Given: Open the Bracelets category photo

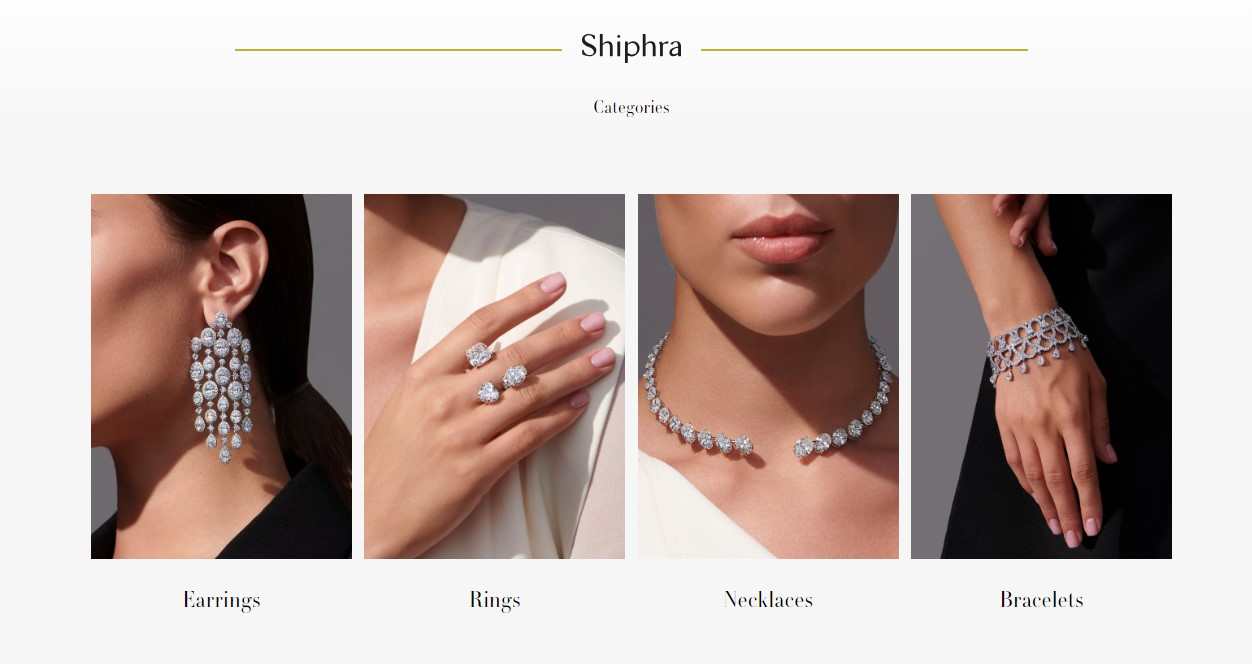Looking at the screenshot, I should (x=1041, y=376).
